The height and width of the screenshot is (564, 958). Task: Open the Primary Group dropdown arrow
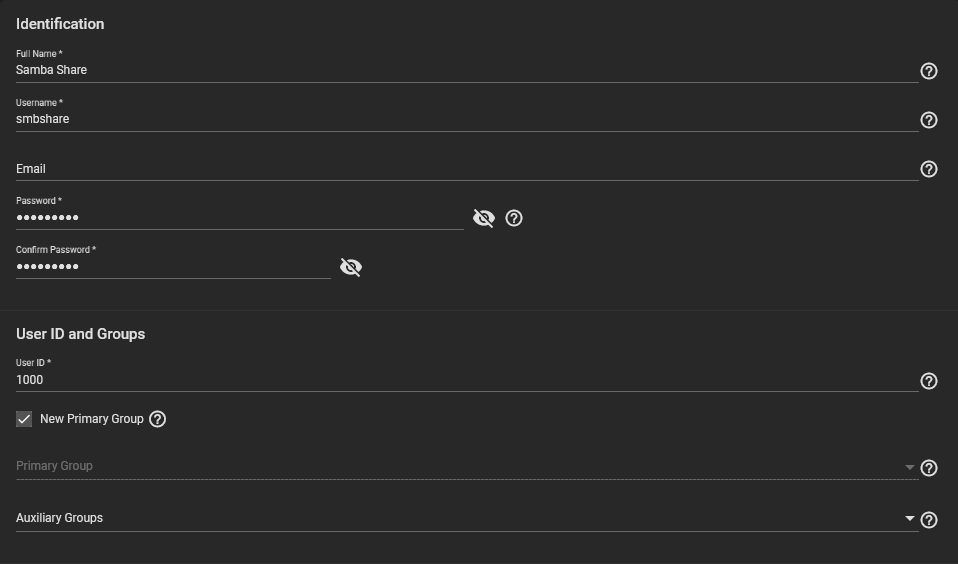pos(909,467)
